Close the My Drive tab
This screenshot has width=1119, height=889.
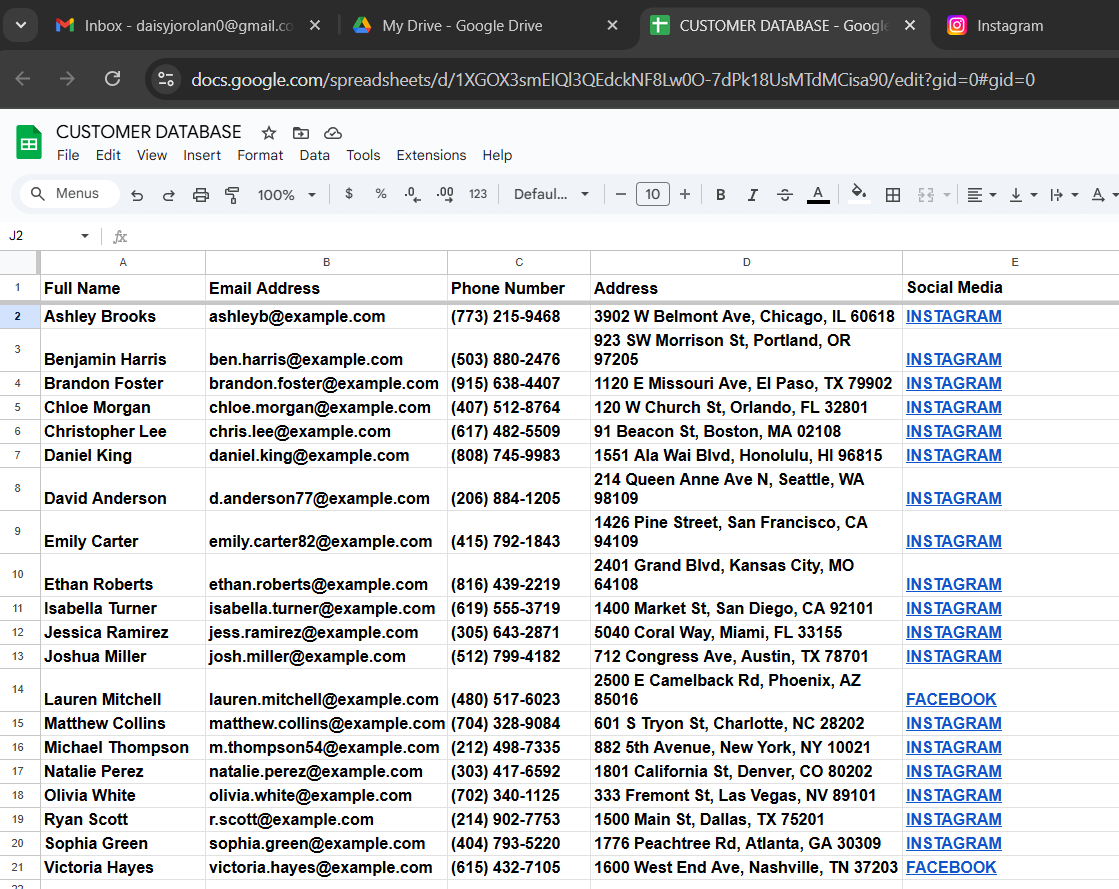click(612, 26)
